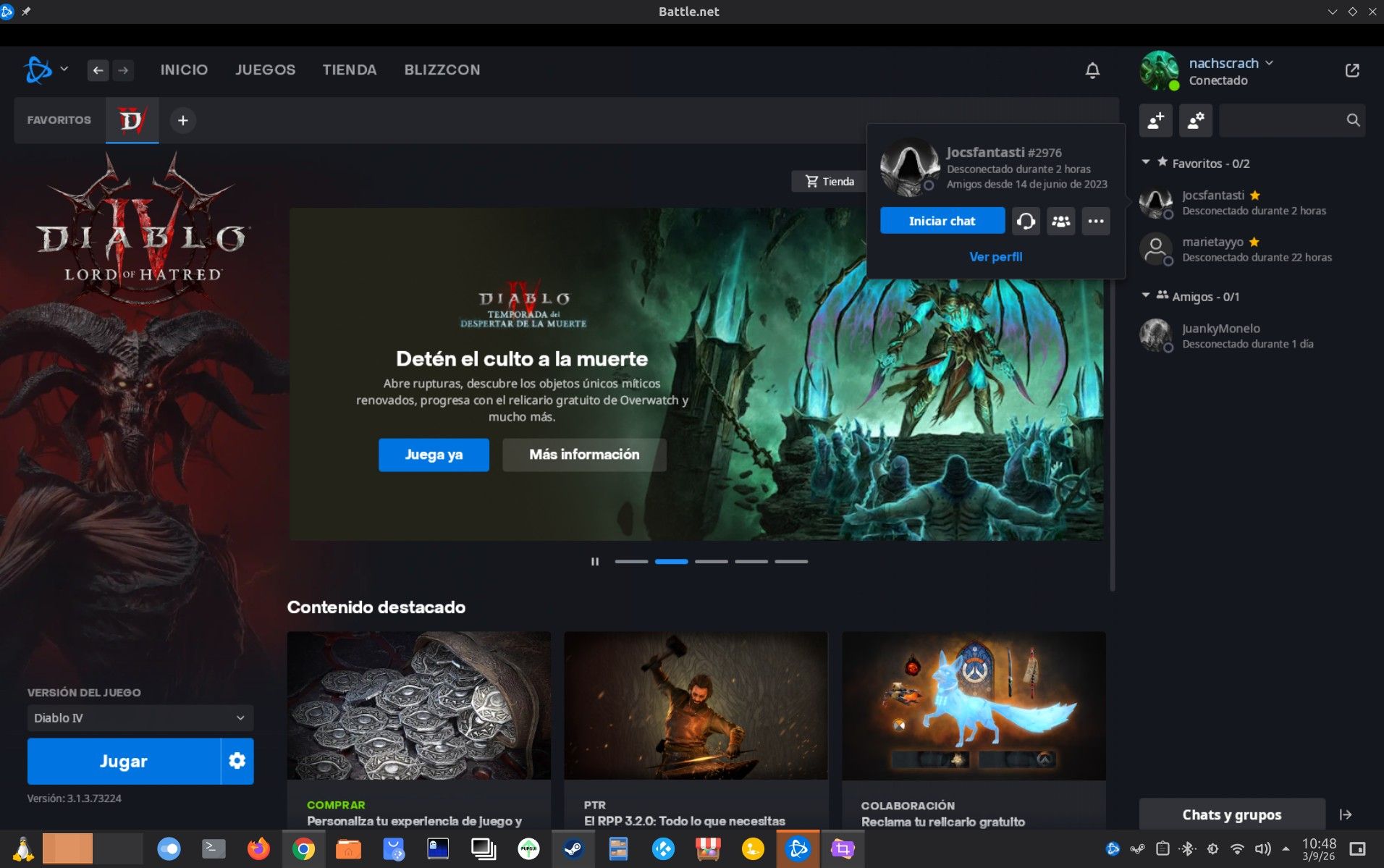Click the add friend icon
This screenshot has height=868, width=1384.
(1156, 120)
